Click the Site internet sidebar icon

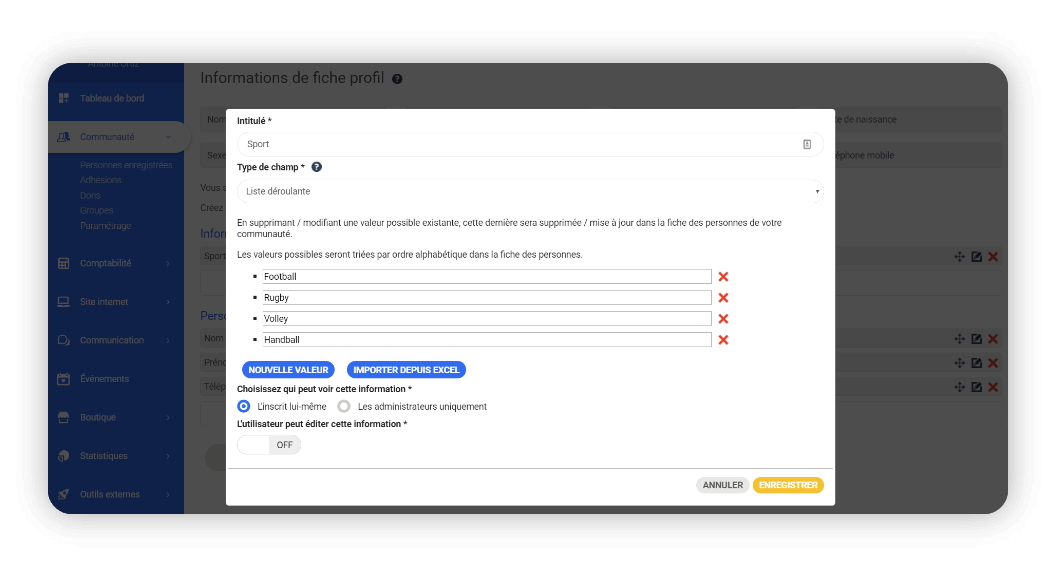pos(64,302)
